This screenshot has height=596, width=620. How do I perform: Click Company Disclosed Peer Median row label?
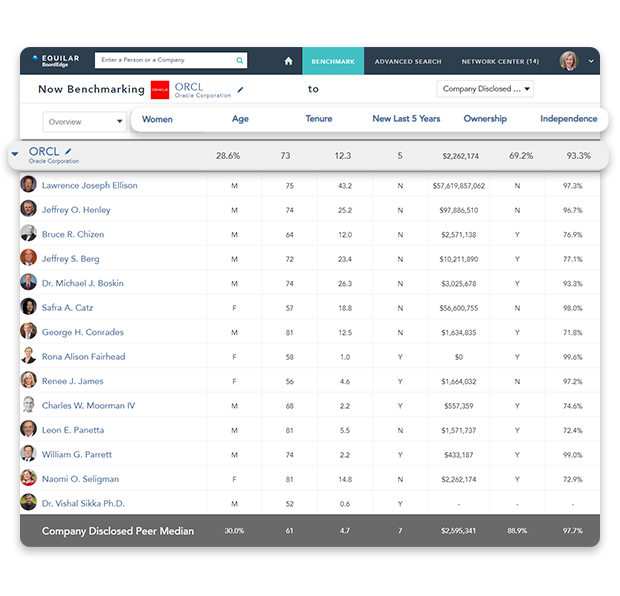pyautogui.click(x=118, y=531)
